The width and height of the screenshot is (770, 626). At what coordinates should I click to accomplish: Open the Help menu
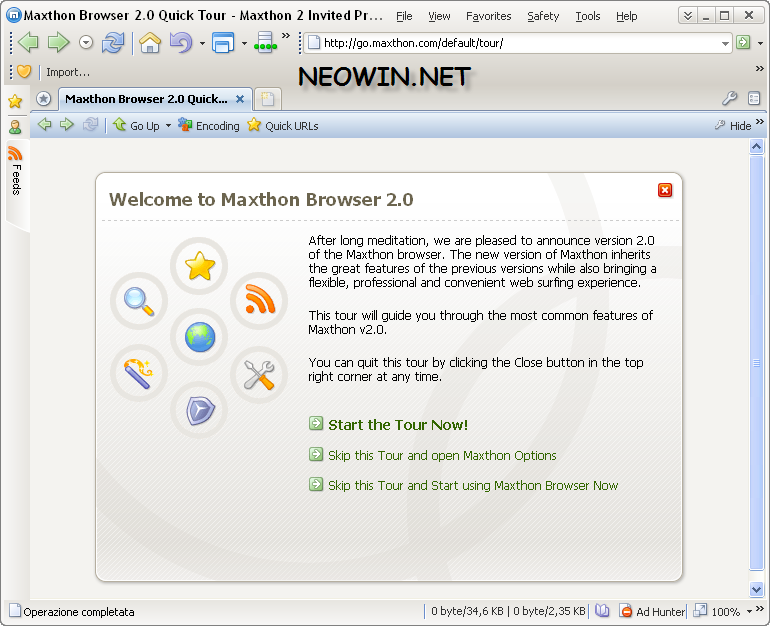click(627, 16)
